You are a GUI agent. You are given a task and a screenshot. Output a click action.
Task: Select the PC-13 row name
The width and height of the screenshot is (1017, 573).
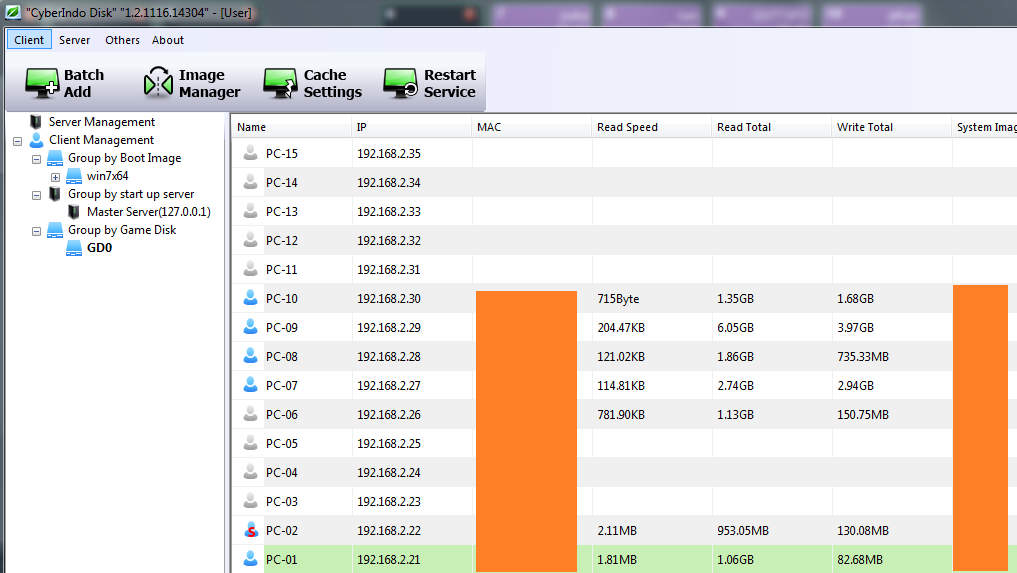click(x=281, y=212)
